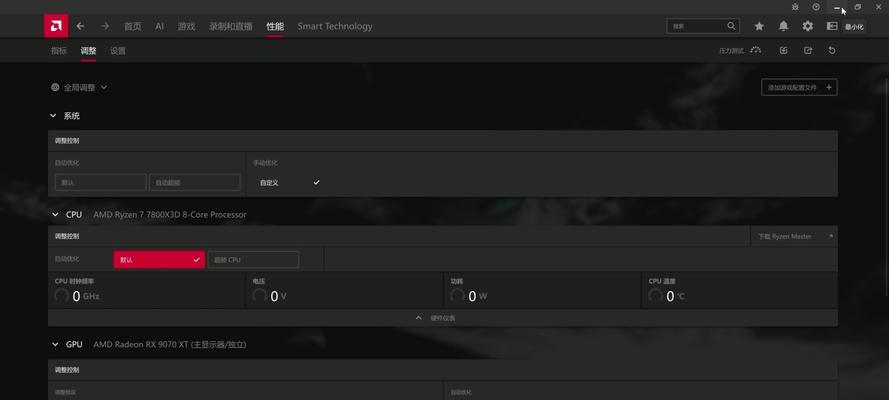Open notifications bell icon

(784, 26)
